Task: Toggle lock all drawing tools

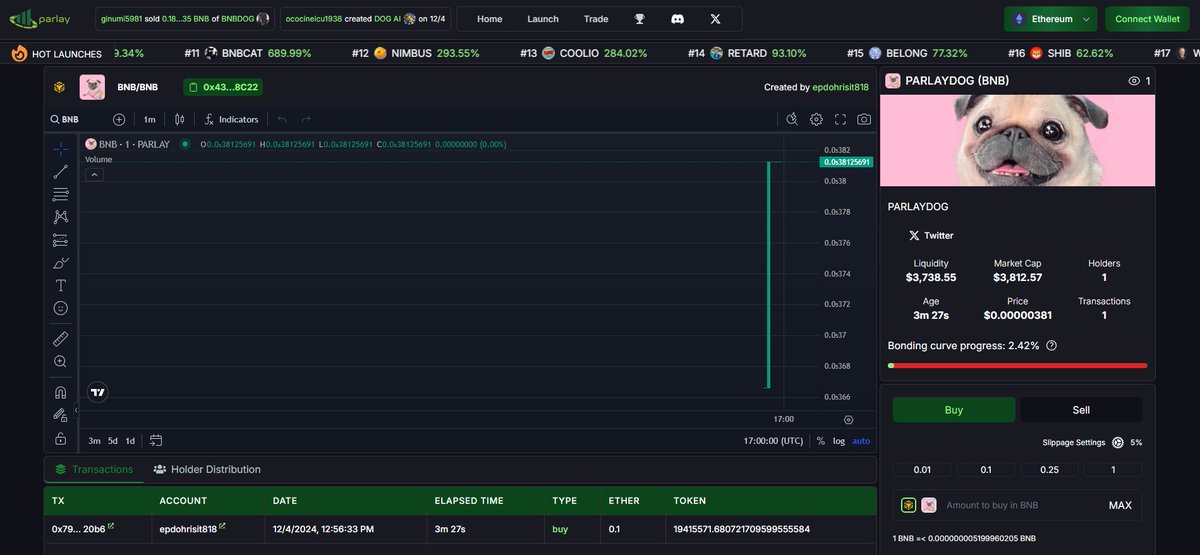Action: (x=61, y=438)
